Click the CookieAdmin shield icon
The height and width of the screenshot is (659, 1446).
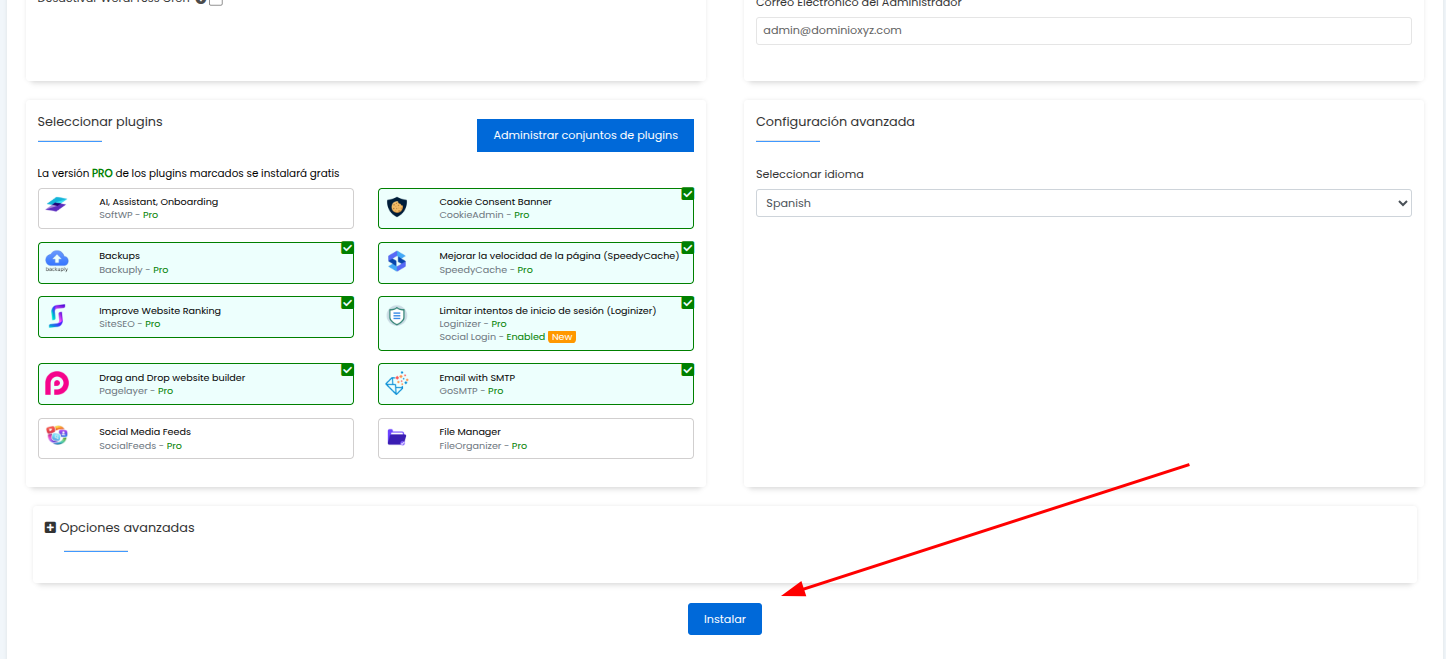click(397, 208)
